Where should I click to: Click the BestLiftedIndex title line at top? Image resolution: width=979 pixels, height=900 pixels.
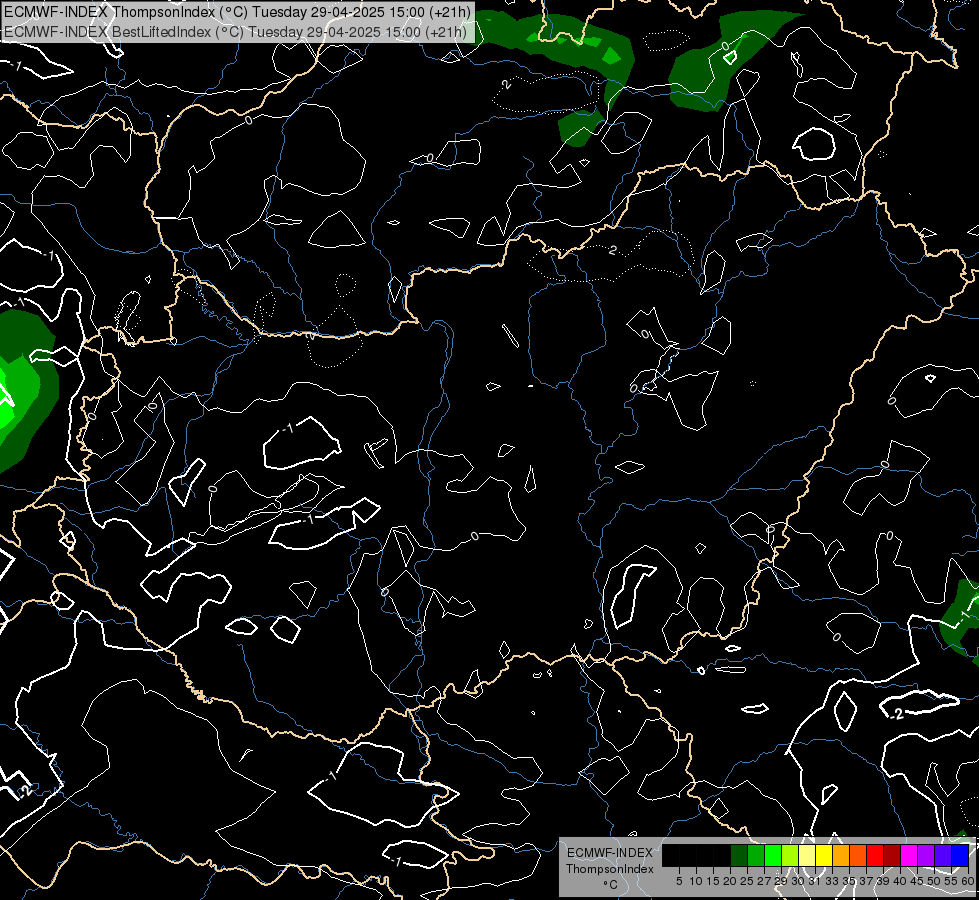[235, 31]
